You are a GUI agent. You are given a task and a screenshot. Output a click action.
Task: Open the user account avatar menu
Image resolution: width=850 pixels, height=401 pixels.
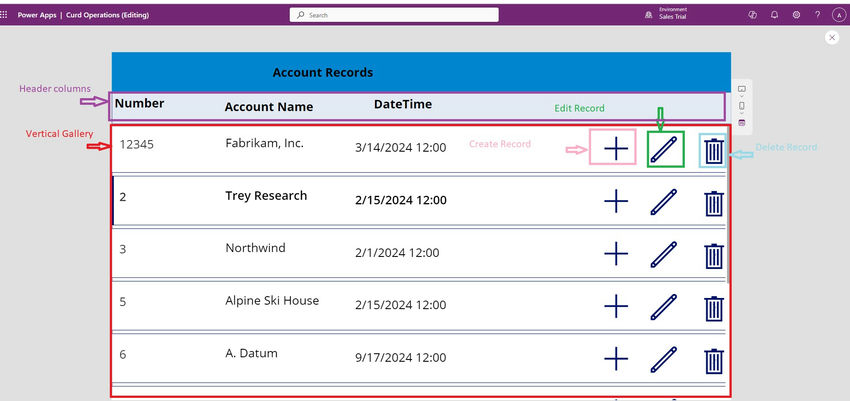pos(839,15)
